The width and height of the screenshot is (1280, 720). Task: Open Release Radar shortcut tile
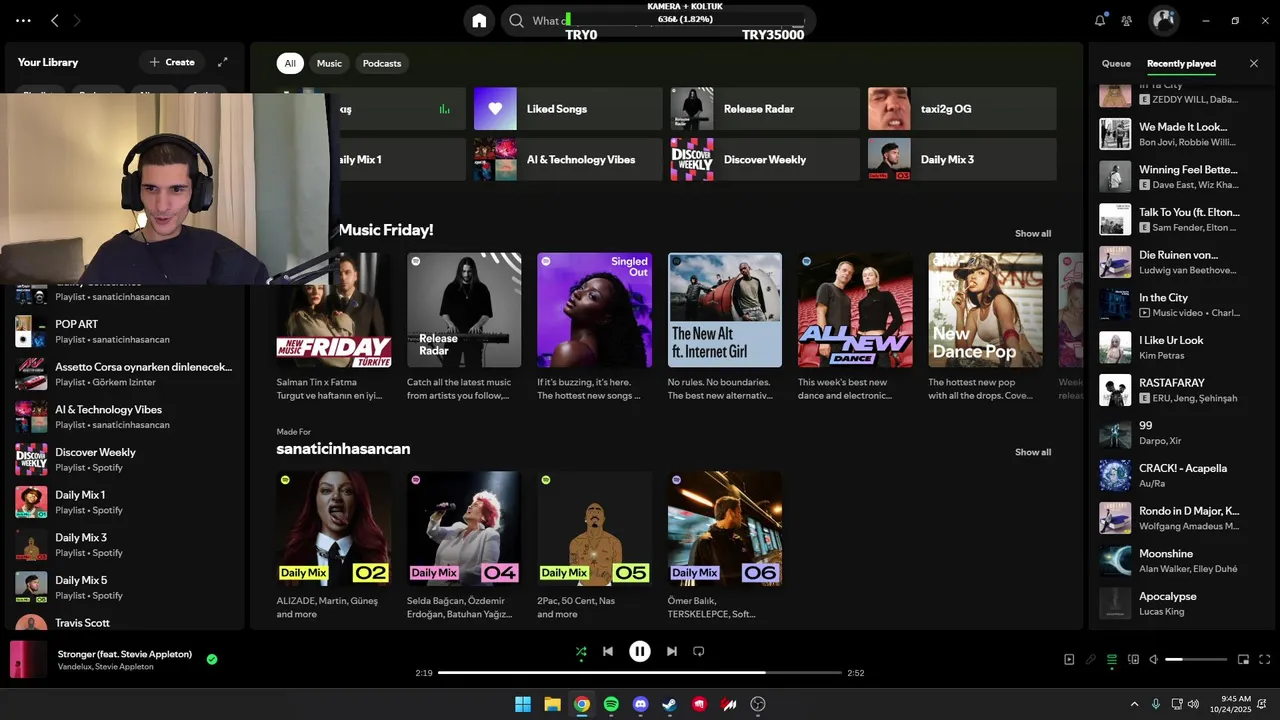click(765, 109)
